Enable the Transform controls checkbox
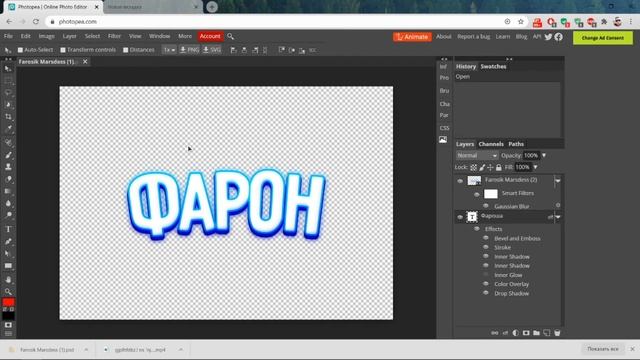 (x=63, y=50)
